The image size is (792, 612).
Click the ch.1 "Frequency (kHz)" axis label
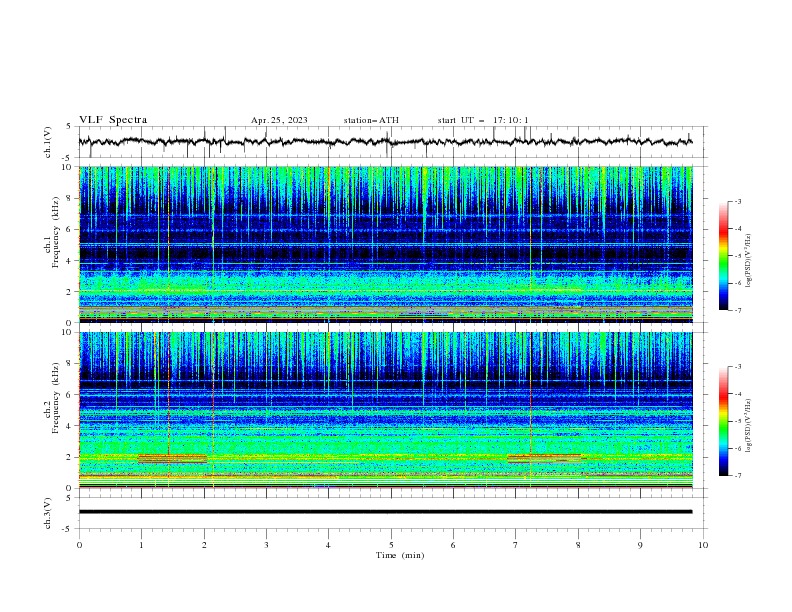(56, 232)
